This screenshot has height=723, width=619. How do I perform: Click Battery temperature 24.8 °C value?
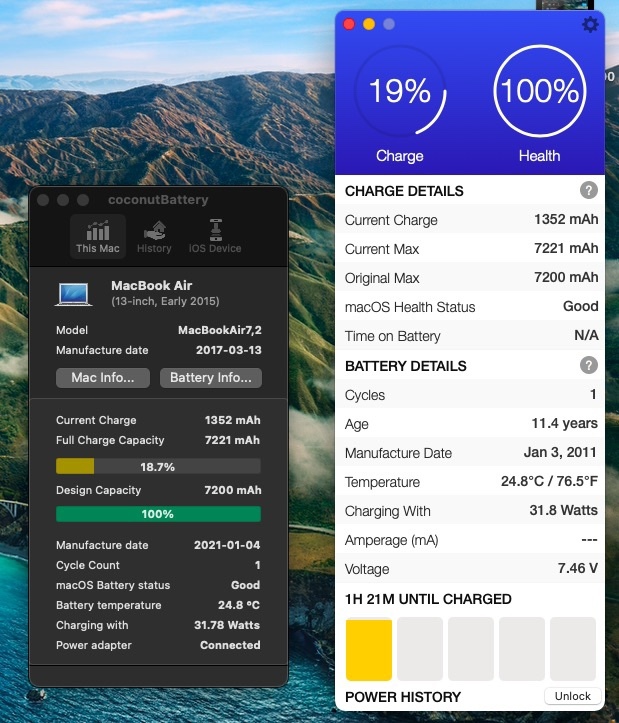(239, 605)
